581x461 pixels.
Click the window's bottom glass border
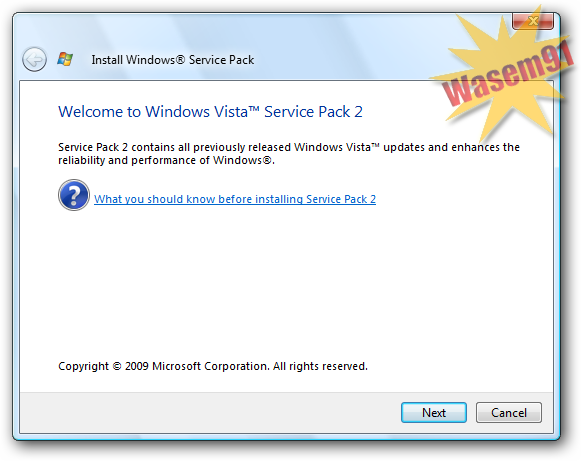285,437
